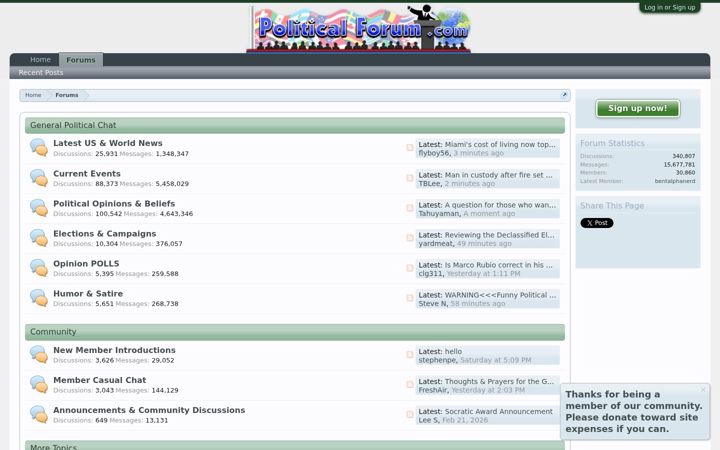Screen dimensions: 720x450
Task: View user profile clg311
Action: (431, 274)
